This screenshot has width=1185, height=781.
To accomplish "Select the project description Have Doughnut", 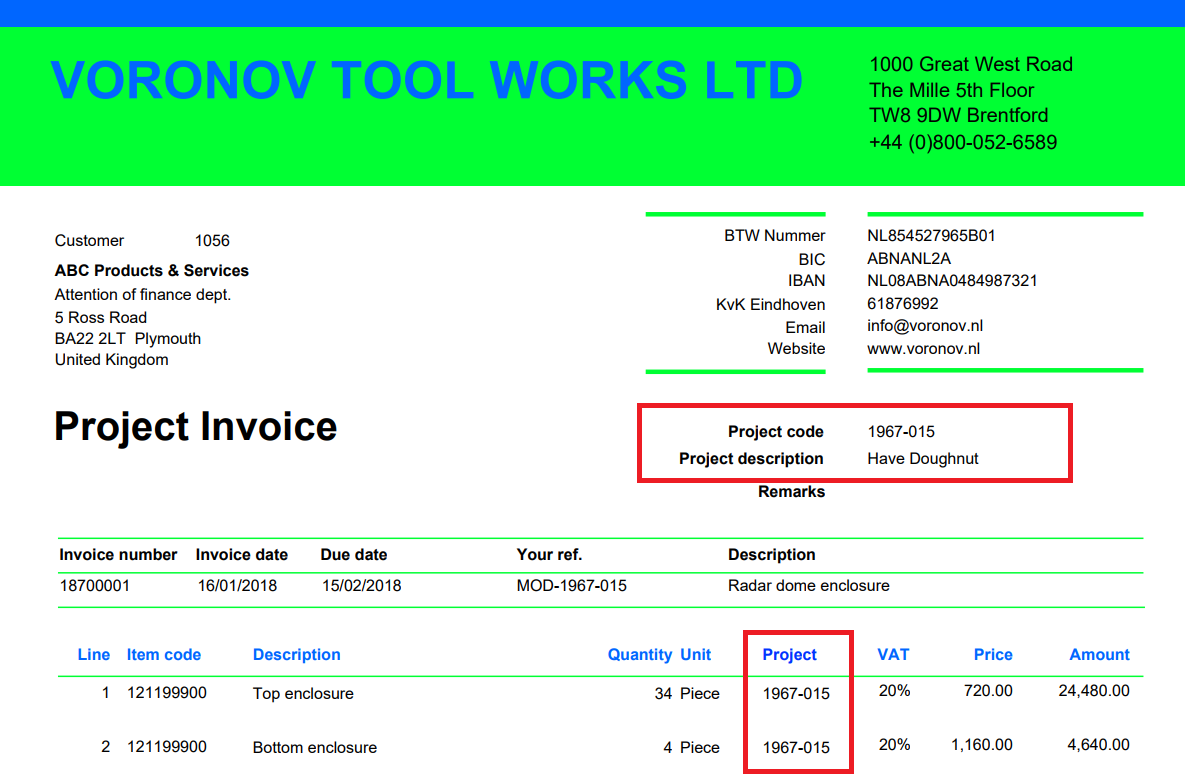I will [922, 459].
